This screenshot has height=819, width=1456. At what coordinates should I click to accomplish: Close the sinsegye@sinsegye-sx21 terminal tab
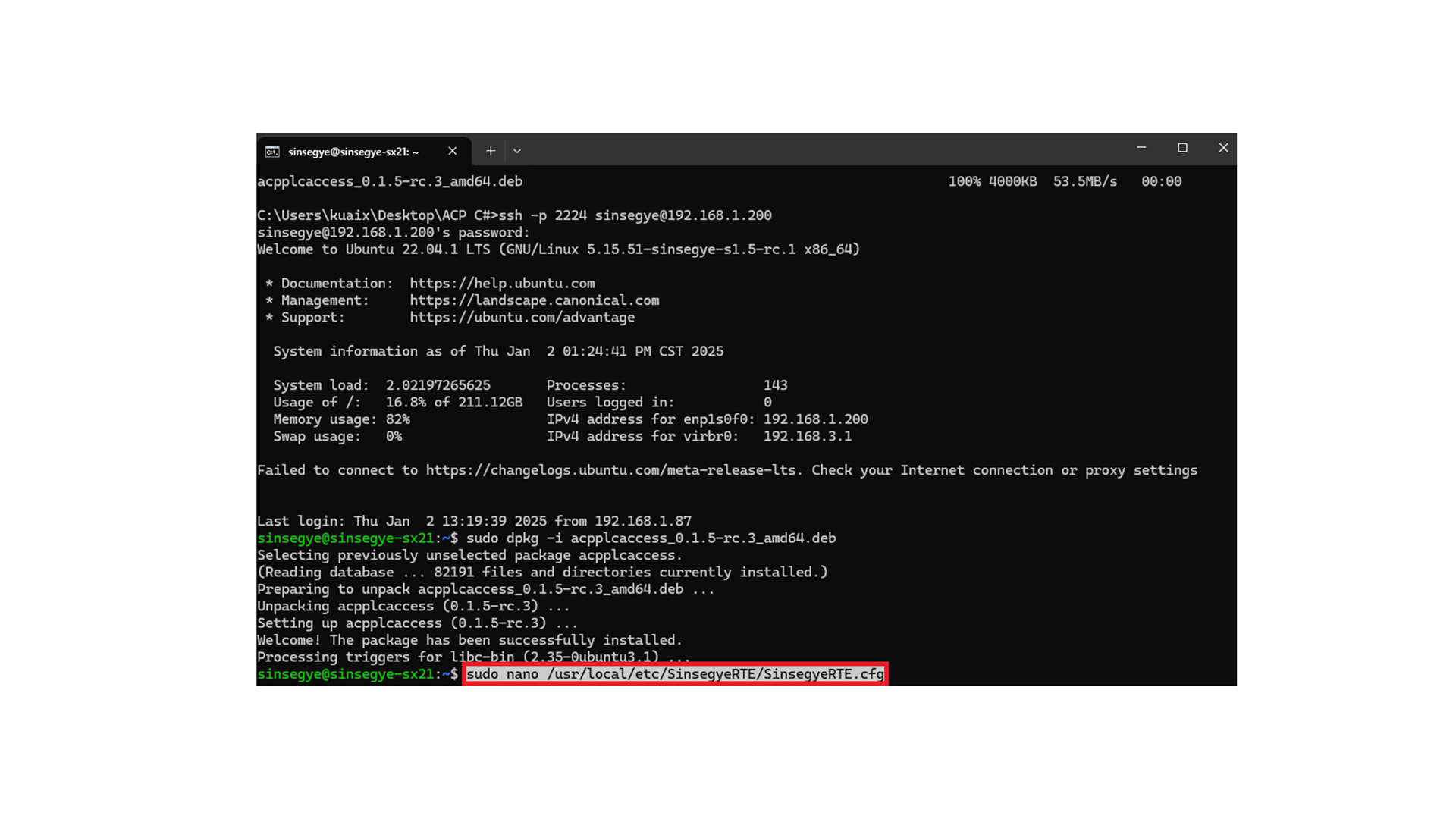click(453, 151)
